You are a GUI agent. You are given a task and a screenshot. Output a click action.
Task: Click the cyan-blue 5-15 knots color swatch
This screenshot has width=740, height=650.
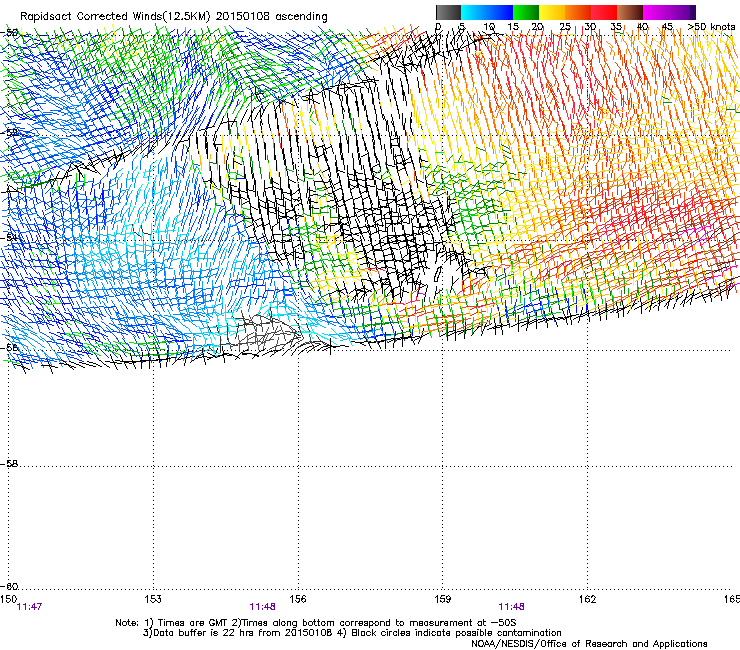[487, 12]
